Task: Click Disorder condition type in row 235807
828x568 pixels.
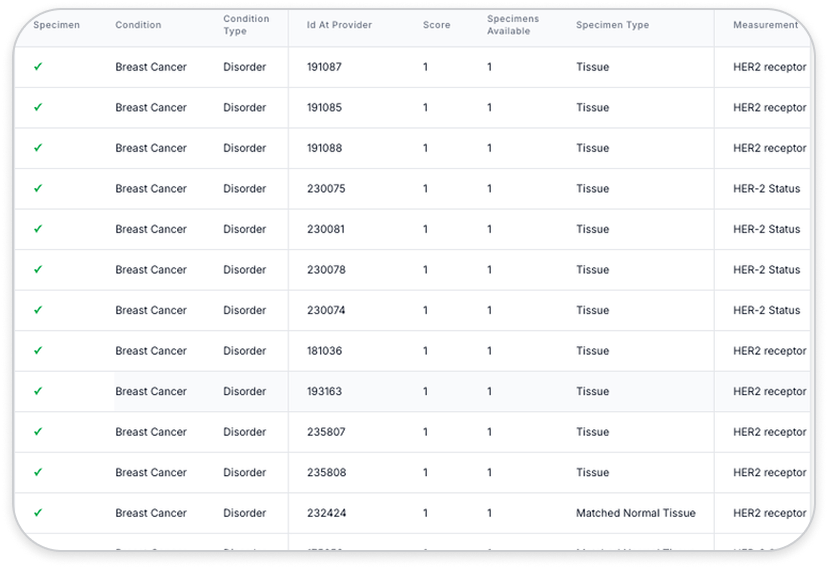Action: (244, 432)
